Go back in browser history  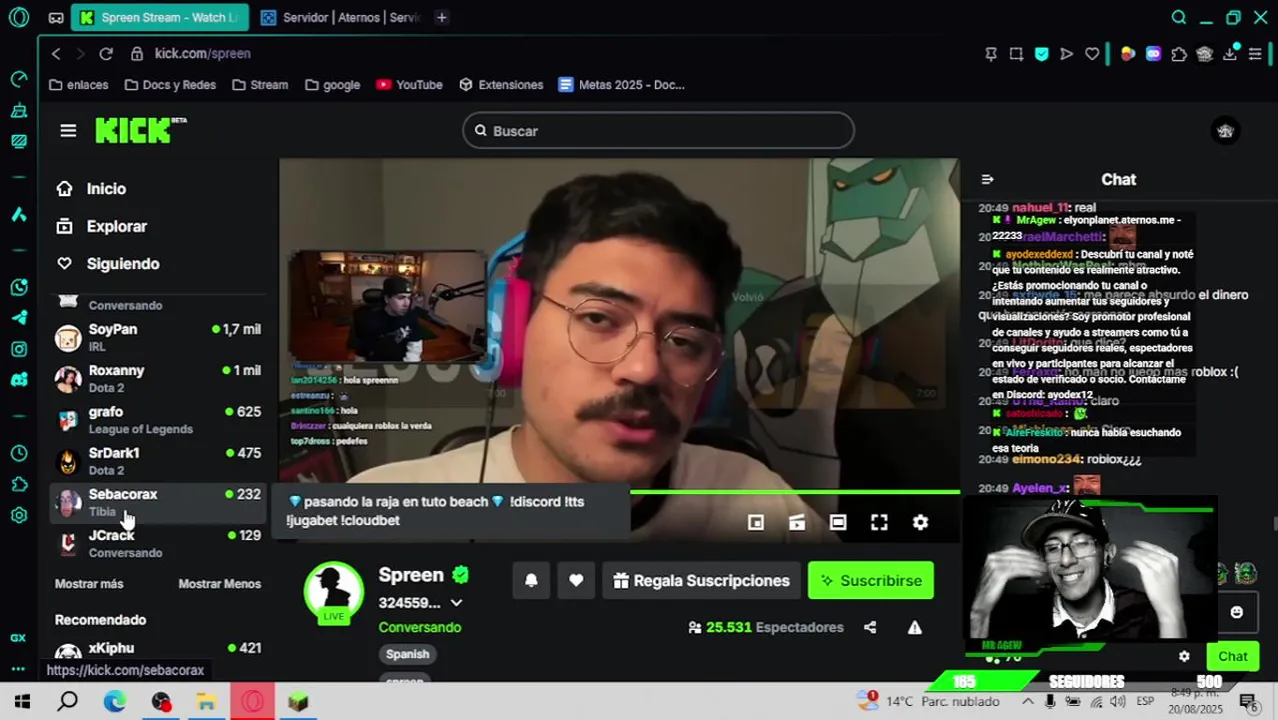coord(57,54)
